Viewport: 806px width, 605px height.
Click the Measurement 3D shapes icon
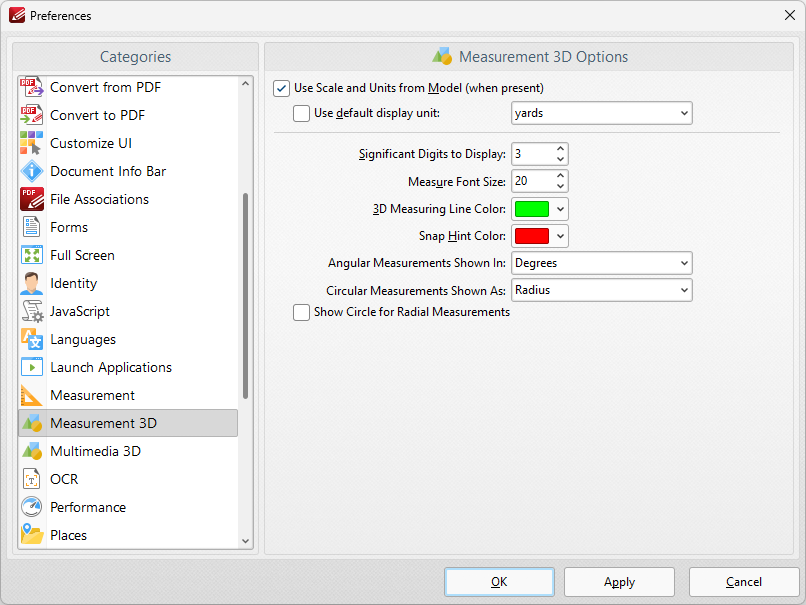[x=31, y=423]
